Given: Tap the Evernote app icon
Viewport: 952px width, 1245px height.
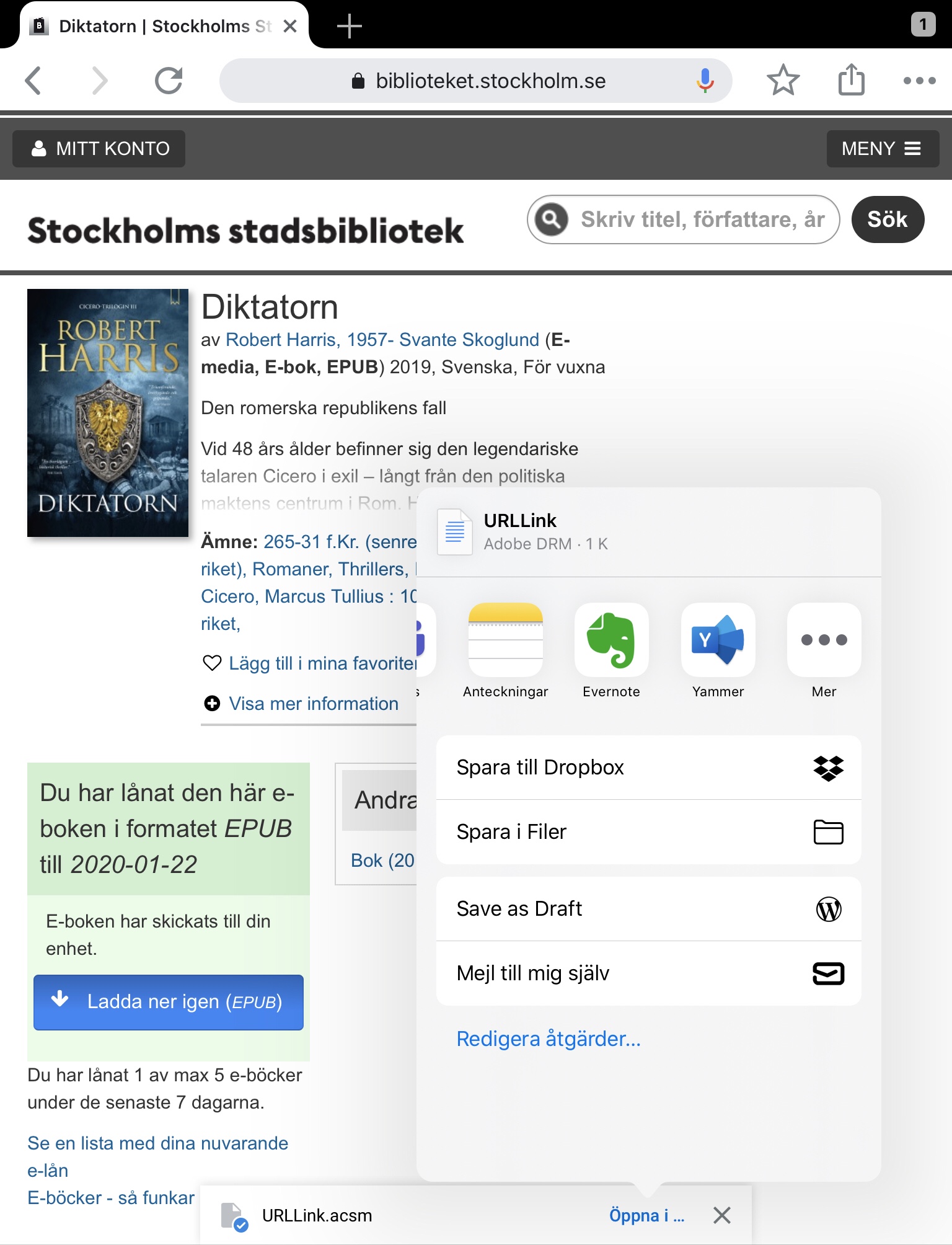Looking at the screenshot, I should [611, 640].
